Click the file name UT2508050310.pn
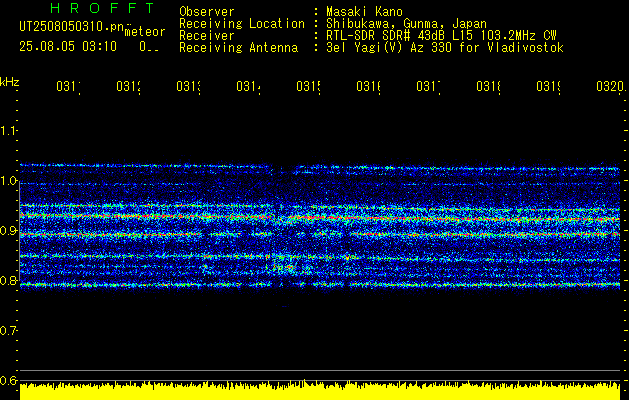 [72, 26]
